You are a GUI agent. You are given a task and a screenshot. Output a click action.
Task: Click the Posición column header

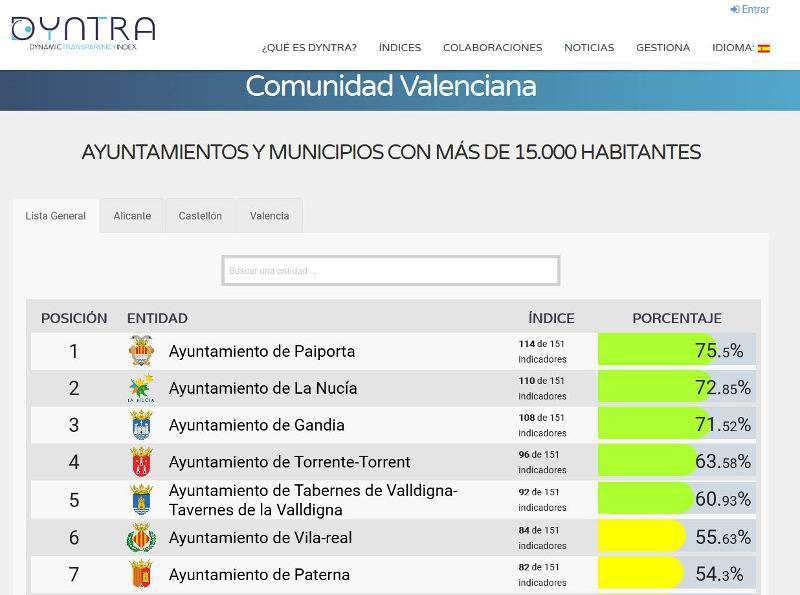[x=74, y=318]
